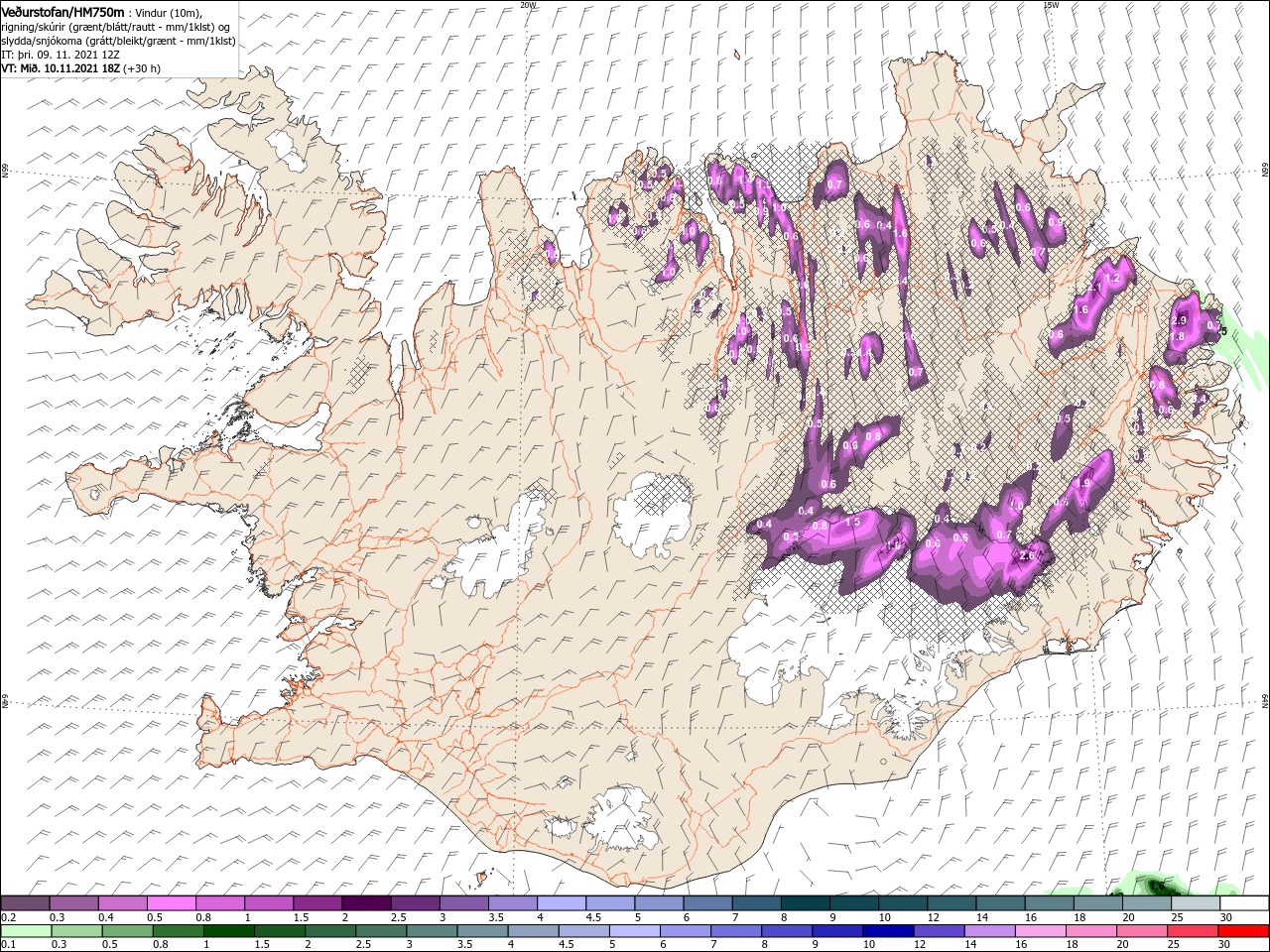
Task: Click the Veðurstofan/HM750m title text
Action: point(63,11)
